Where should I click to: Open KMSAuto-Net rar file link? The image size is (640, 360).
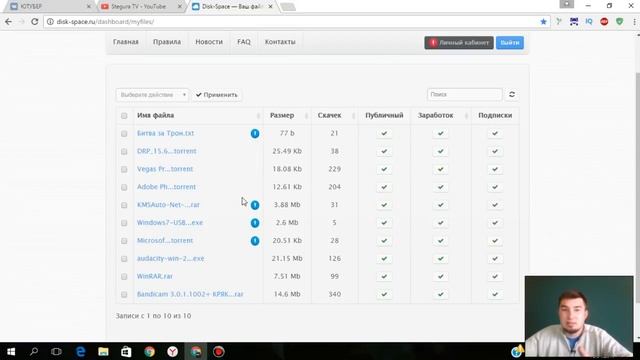coord(168,205)
